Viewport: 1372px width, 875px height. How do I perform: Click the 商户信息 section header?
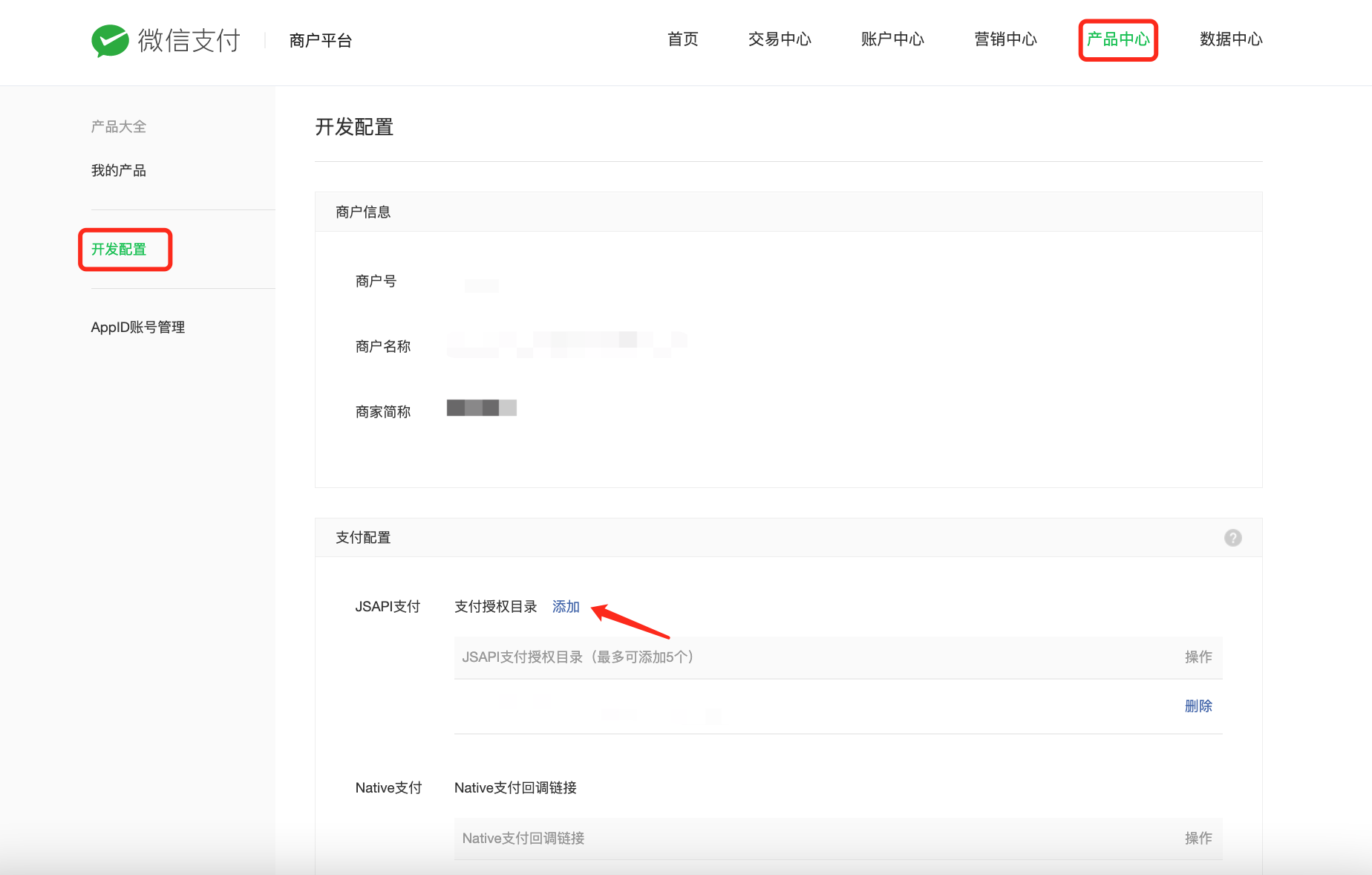pyautogui.click(x=363, y=212)
